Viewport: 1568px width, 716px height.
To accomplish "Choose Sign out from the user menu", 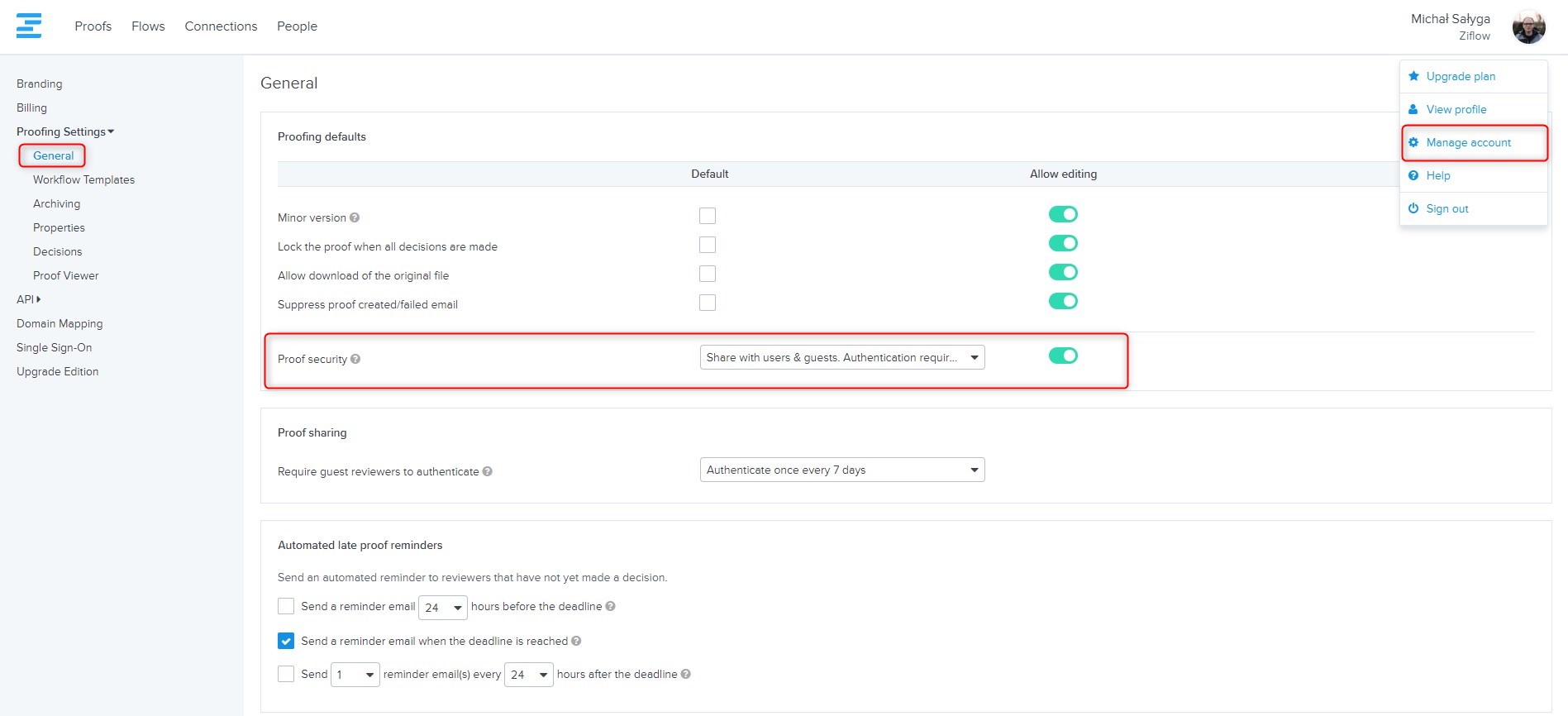I will click(1446, 208).
